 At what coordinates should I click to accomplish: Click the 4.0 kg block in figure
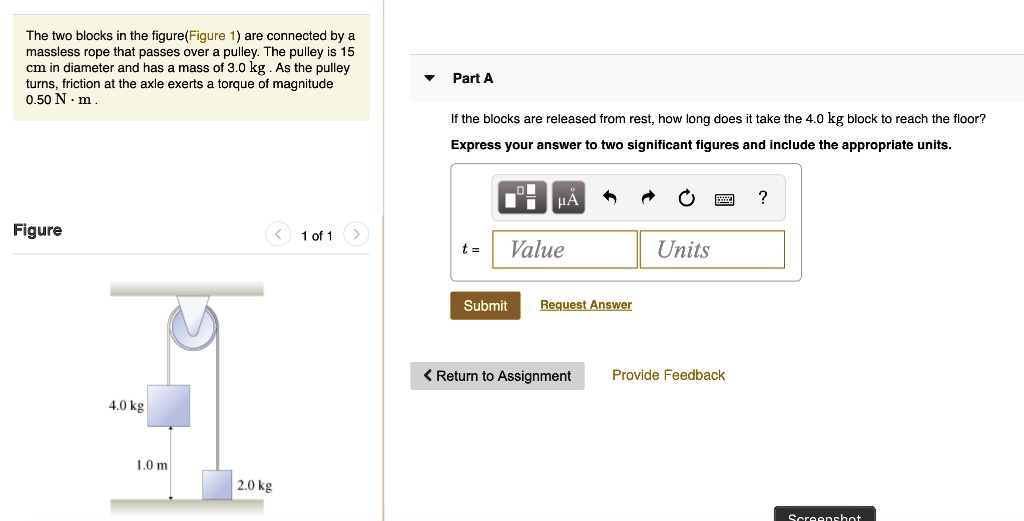coord(169,405)
